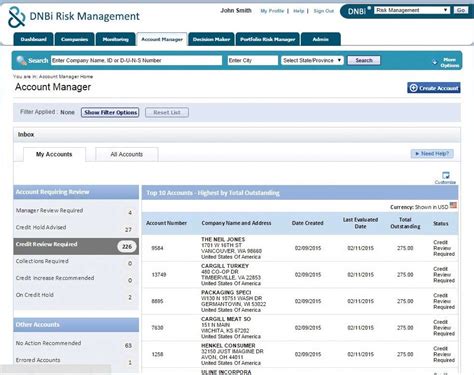This screenshot has width=474, height=375.
Task: Open the Companies tab
Action: coord(74,39)
